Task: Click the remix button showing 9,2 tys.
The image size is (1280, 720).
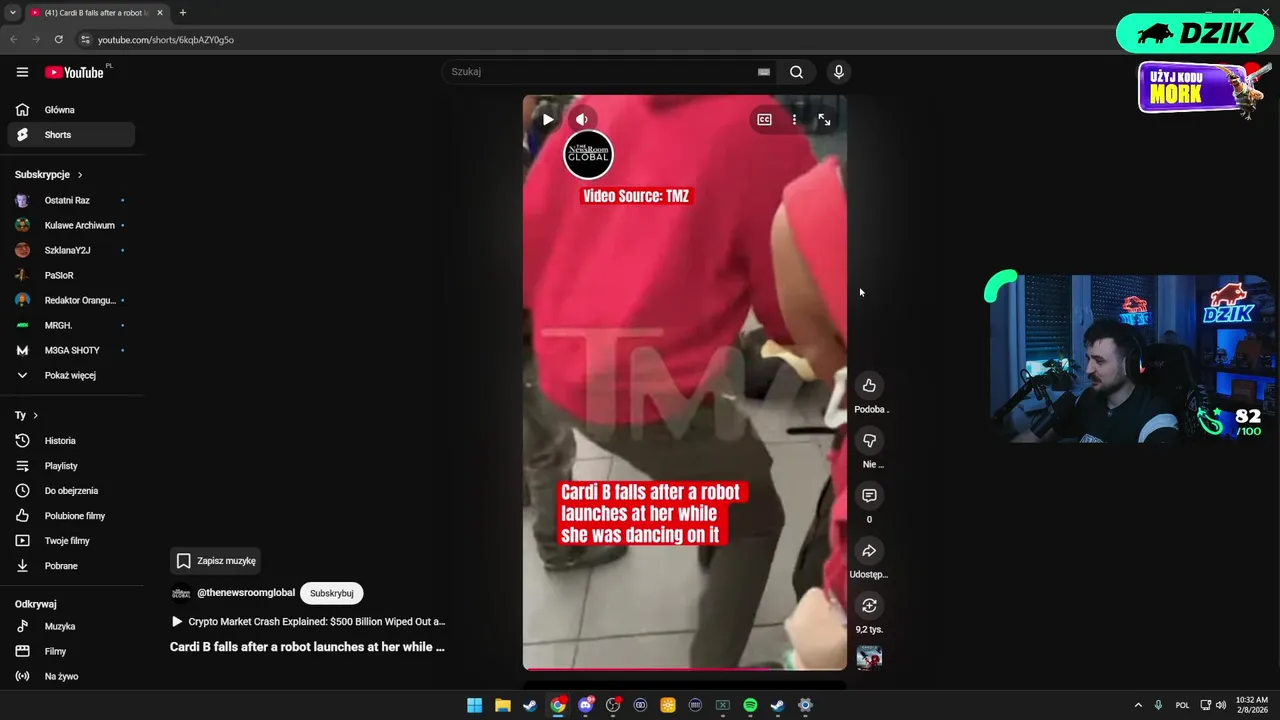Action: 869,606
